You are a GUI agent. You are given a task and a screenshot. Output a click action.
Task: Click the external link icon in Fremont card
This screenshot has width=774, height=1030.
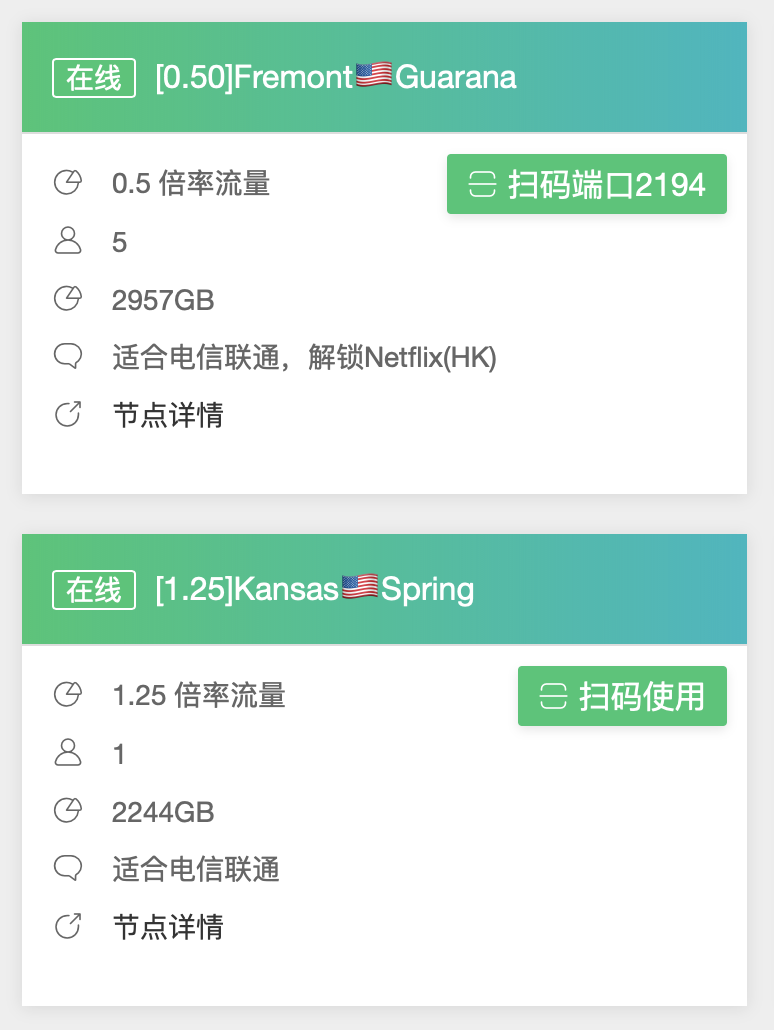[x=67, y=414]
